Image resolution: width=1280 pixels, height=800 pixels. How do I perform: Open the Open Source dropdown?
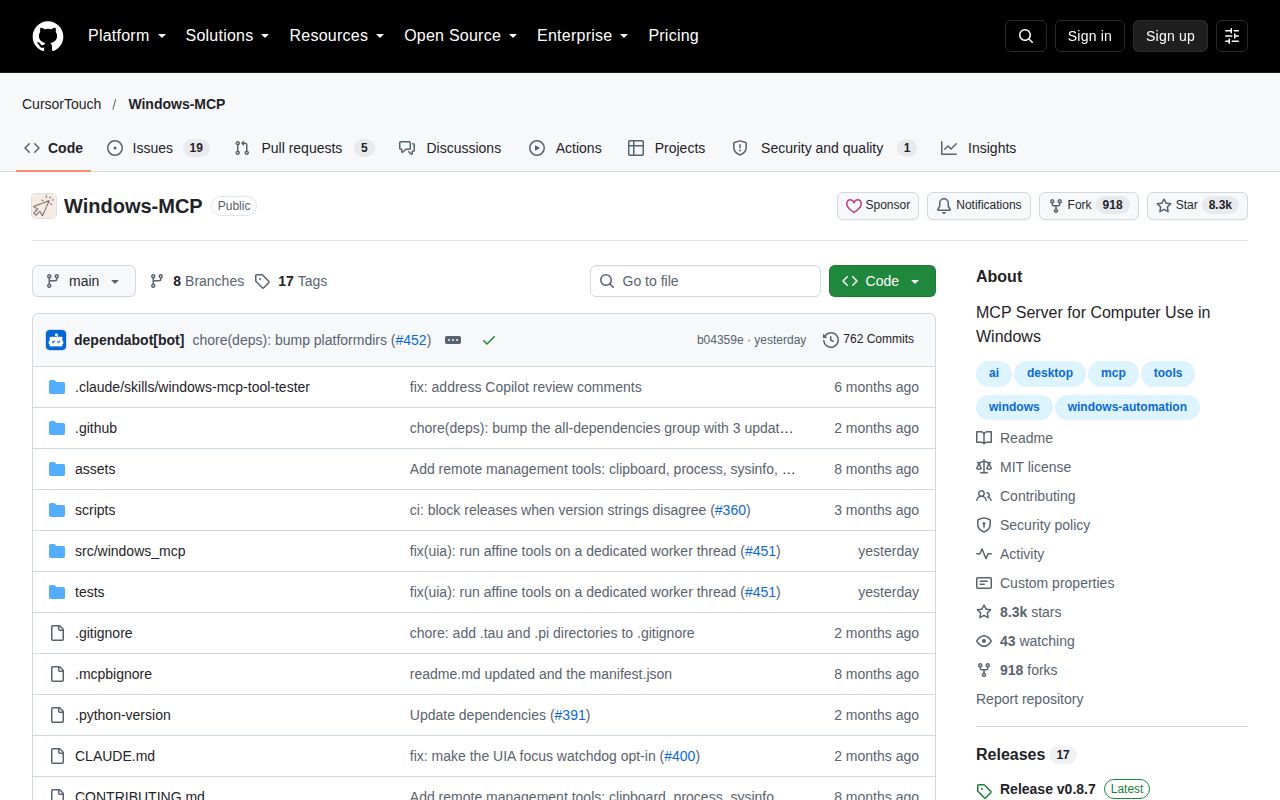click(461, 36)
